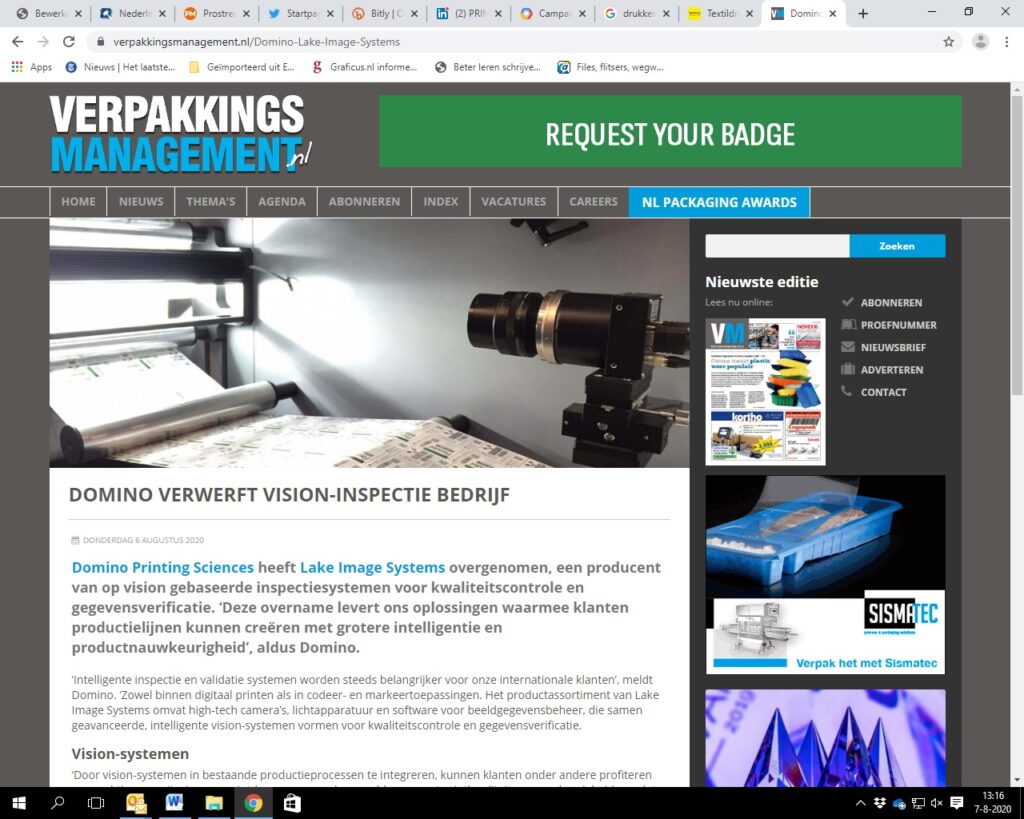Viewport: 1024px width, 819px height.
Task: Switch to the Prostre tab
Action: click(x=216, y=14)
